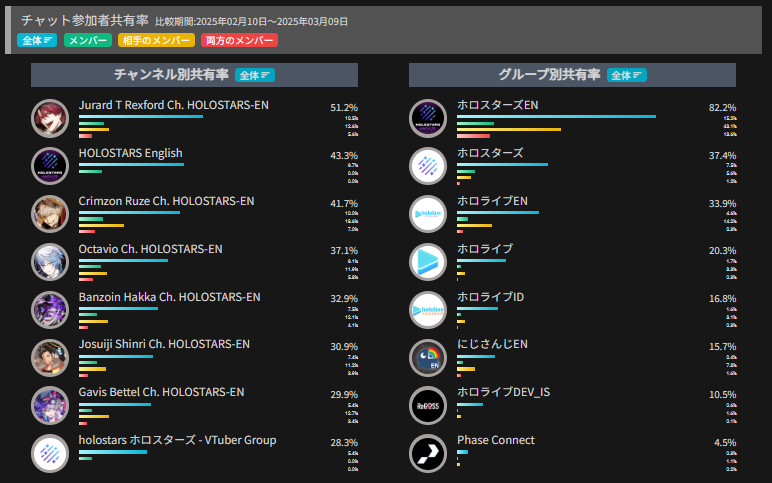Click the ホロライブEN group name
The width and height of the screenshot is (772, 483).
(x=492, y=201)
